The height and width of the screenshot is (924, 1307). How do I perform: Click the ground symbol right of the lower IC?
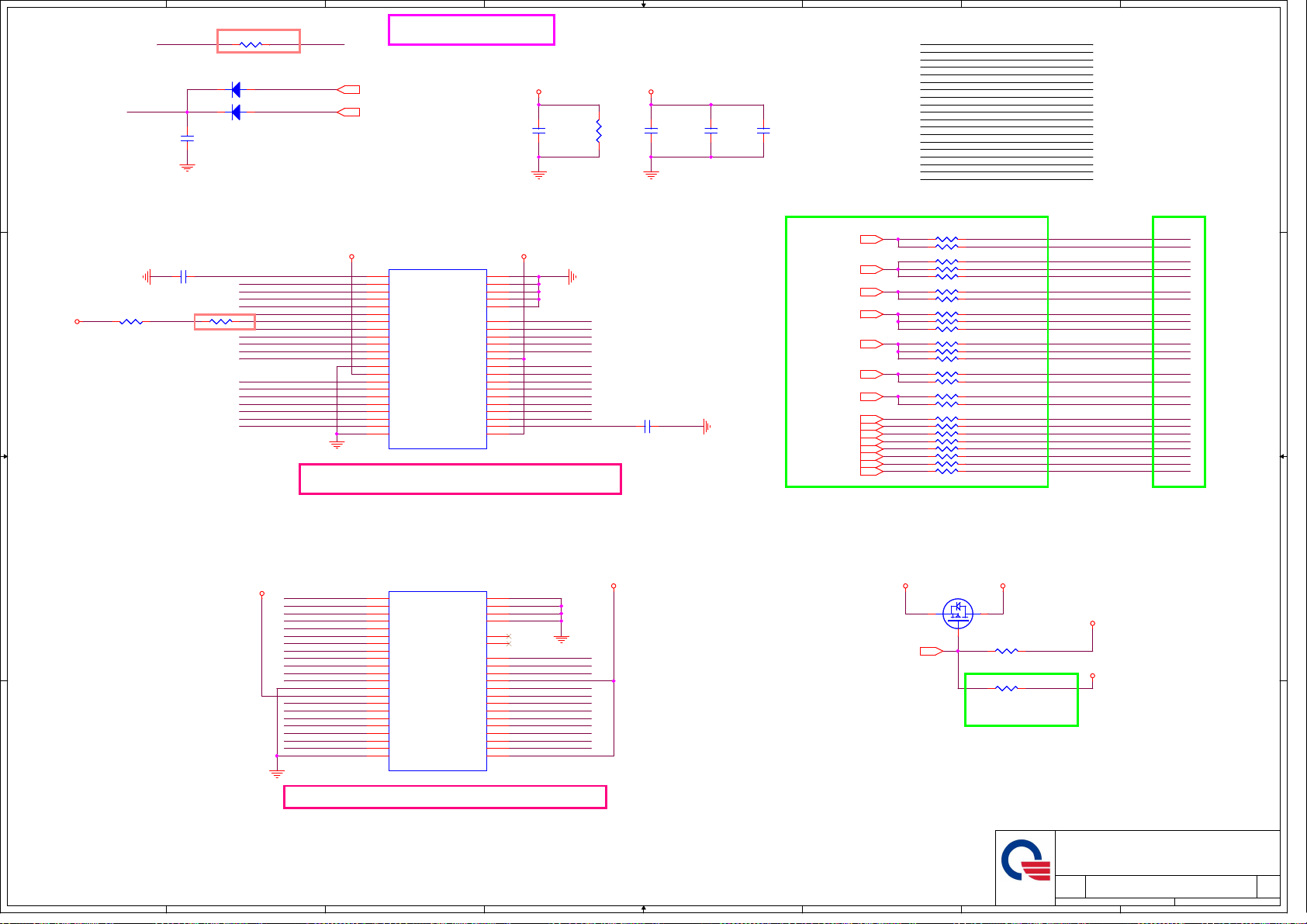click(562, 639)
